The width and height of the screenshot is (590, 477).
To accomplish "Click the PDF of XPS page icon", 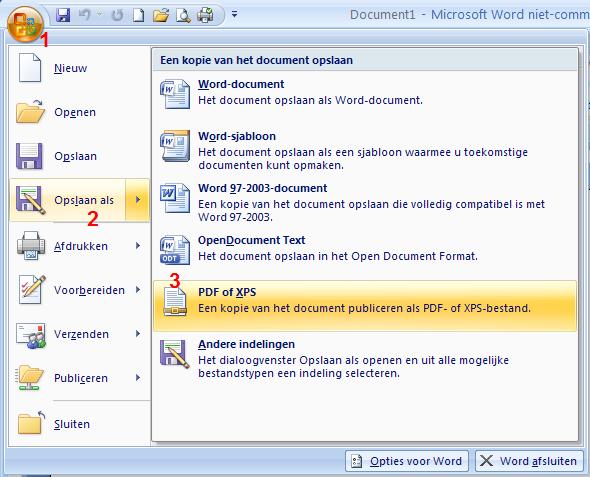I will [x=175, y=301].
